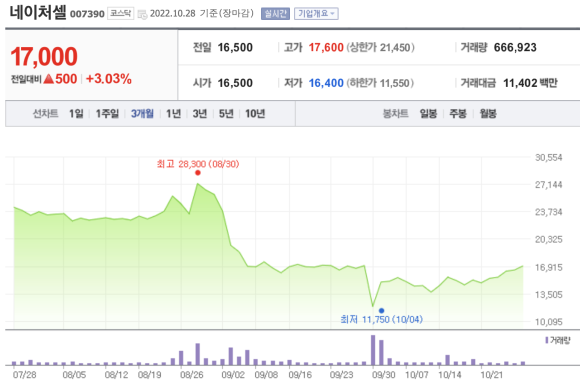Click the 최고 28,300 (08/30) label
The width and height of the screenshot is (580, 392).
(198, 164)
